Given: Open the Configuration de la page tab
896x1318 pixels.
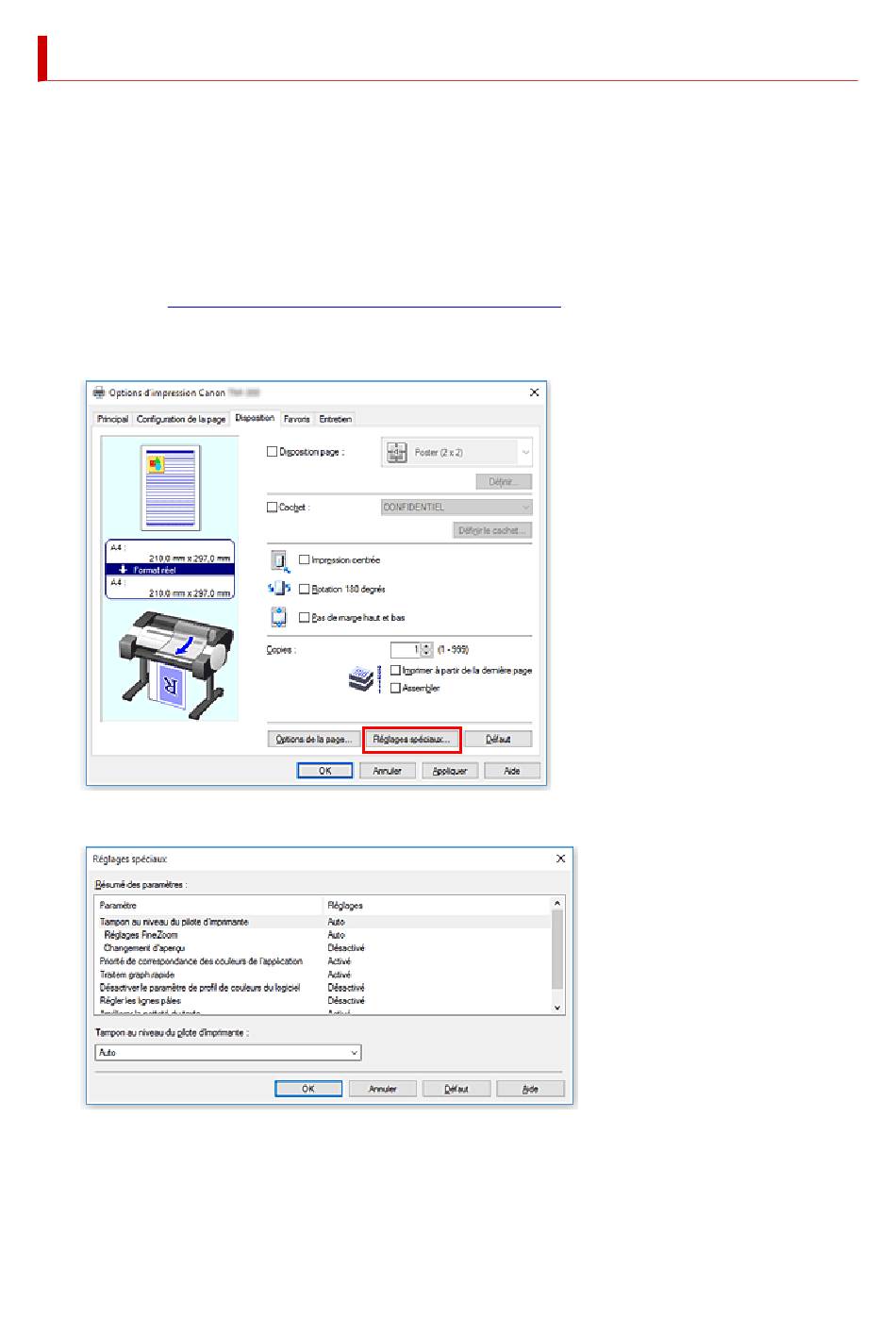Looking at the screenshot, I should pos(181,419).
